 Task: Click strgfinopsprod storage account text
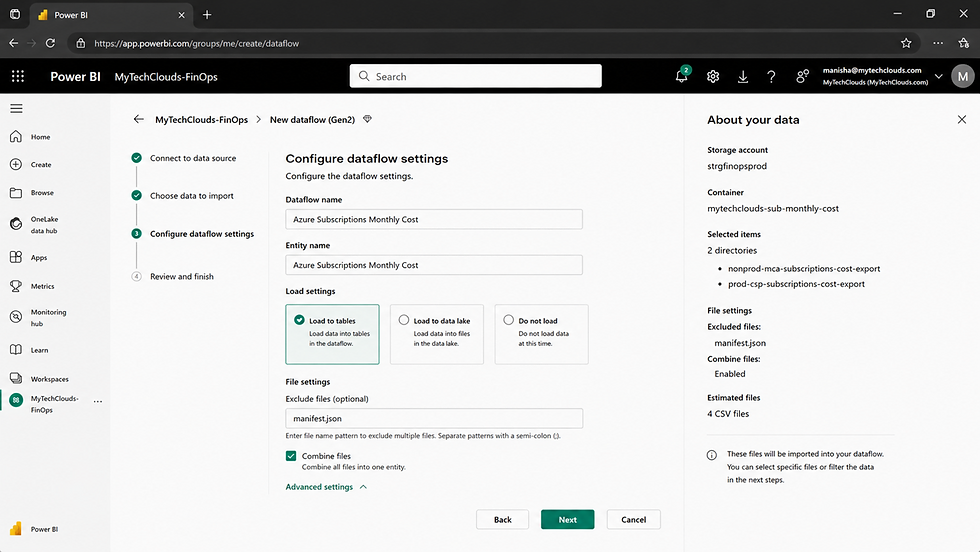[737, 166]
